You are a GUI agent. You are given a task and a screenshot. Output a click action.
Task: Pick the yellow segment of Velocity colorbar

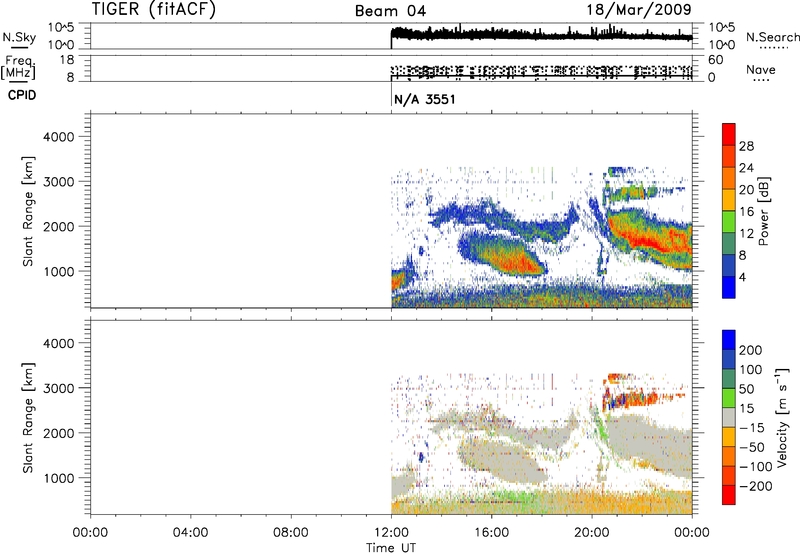click(x=729, y=437)
